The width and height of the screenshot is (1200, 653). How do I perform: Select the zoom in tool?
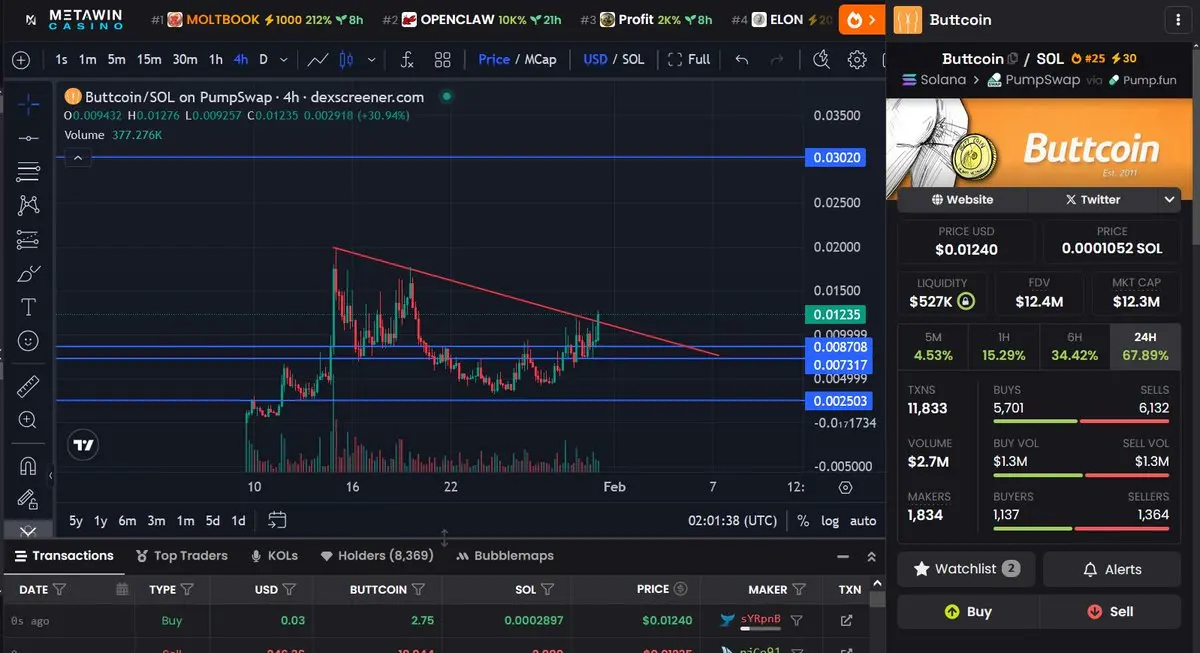[x=28, y=420]
